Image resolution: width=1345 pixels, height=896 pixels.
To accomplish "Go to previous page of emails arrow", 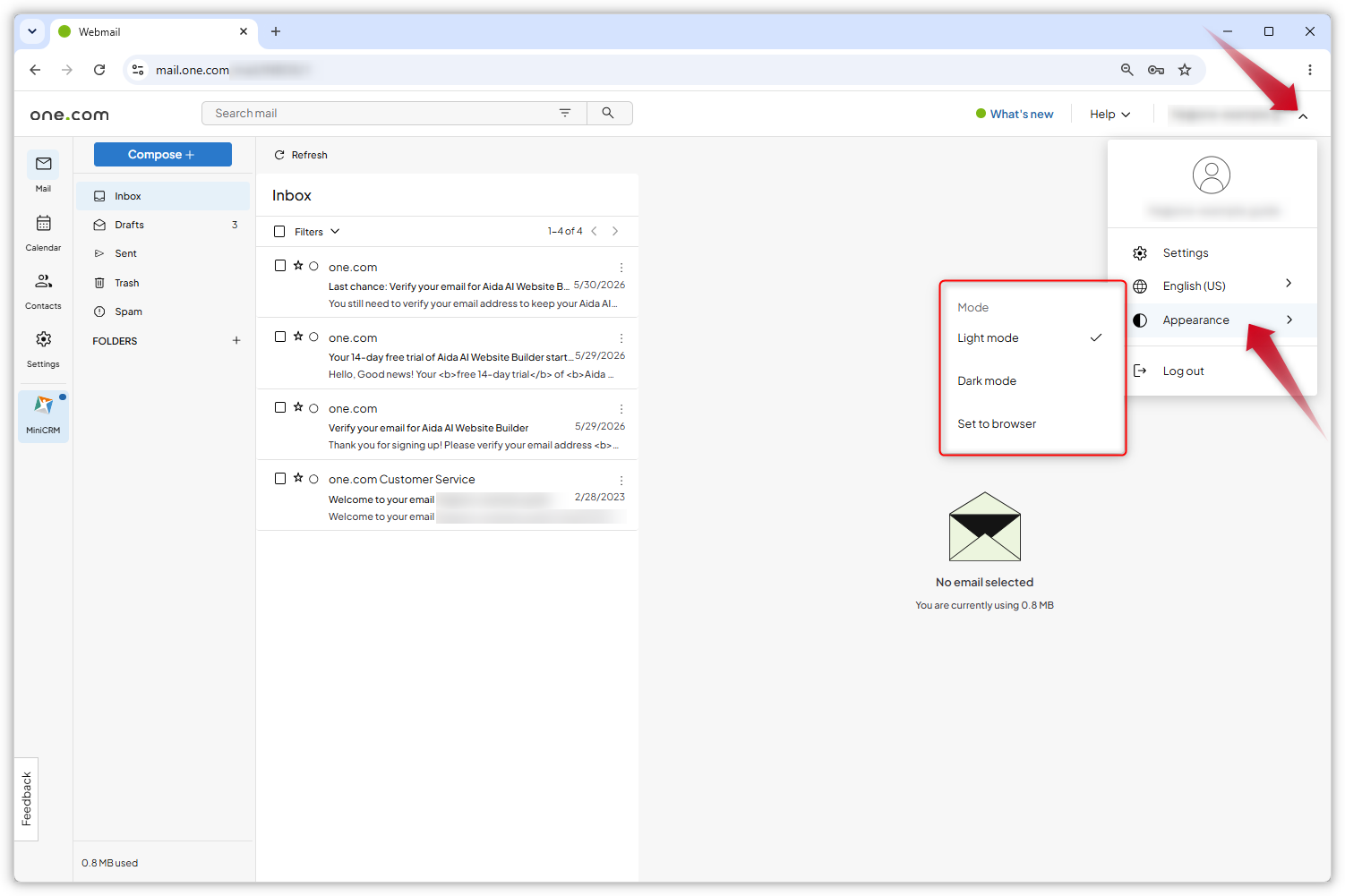I will coord(594,231).
